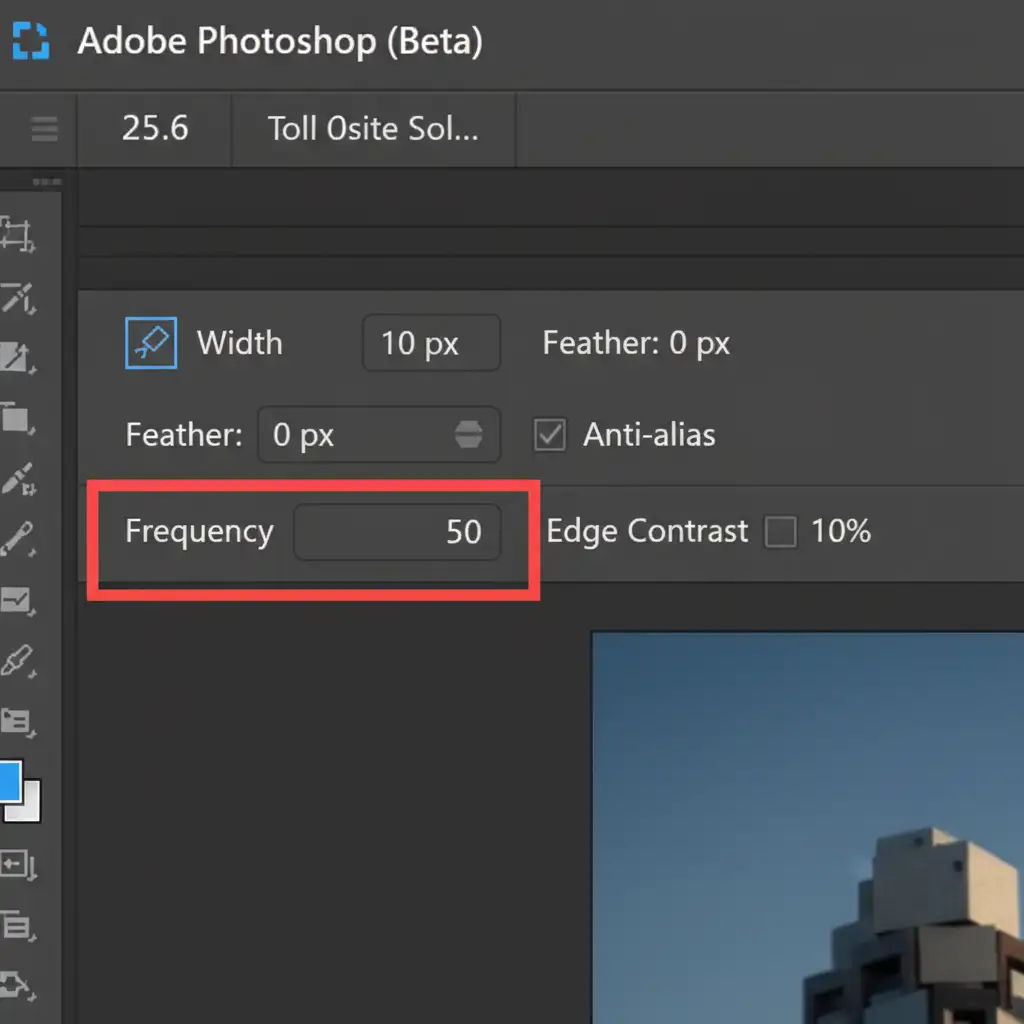
Task: Uncheck the Anti-alias checkbox
Action: [x=550, y=435]
